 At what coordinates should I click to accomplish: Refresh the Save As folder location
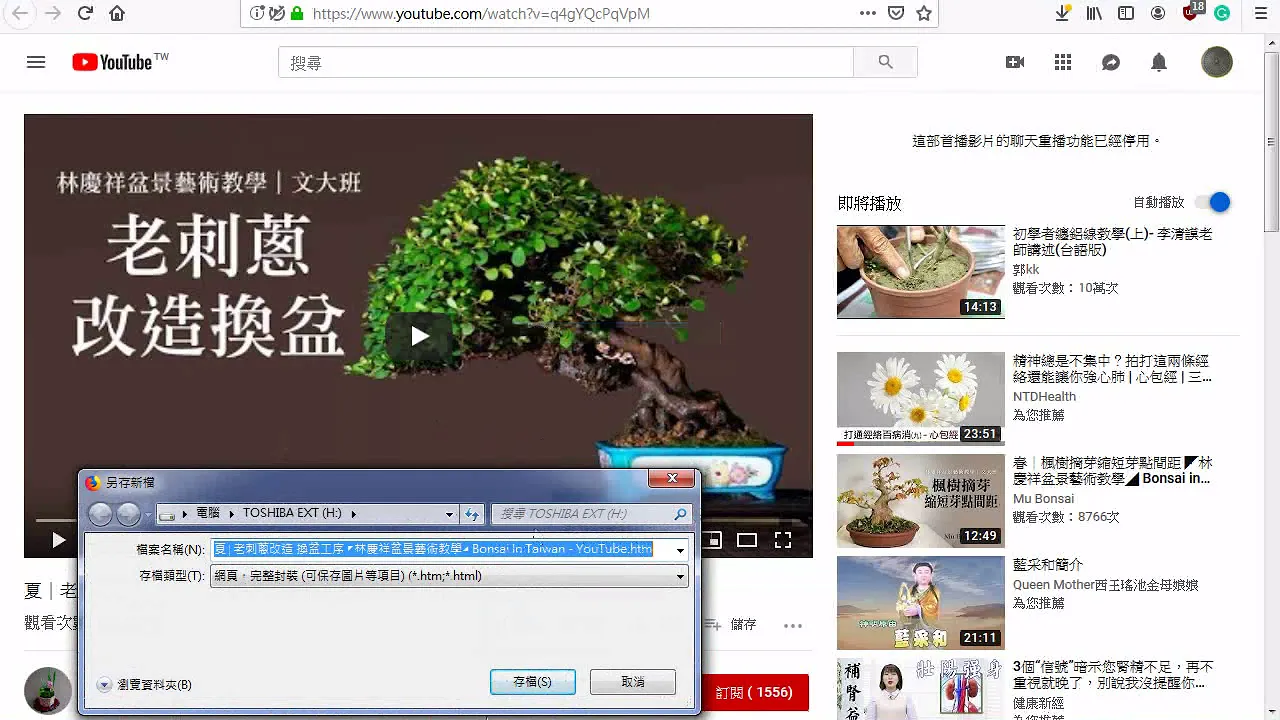tap(472, 514)
